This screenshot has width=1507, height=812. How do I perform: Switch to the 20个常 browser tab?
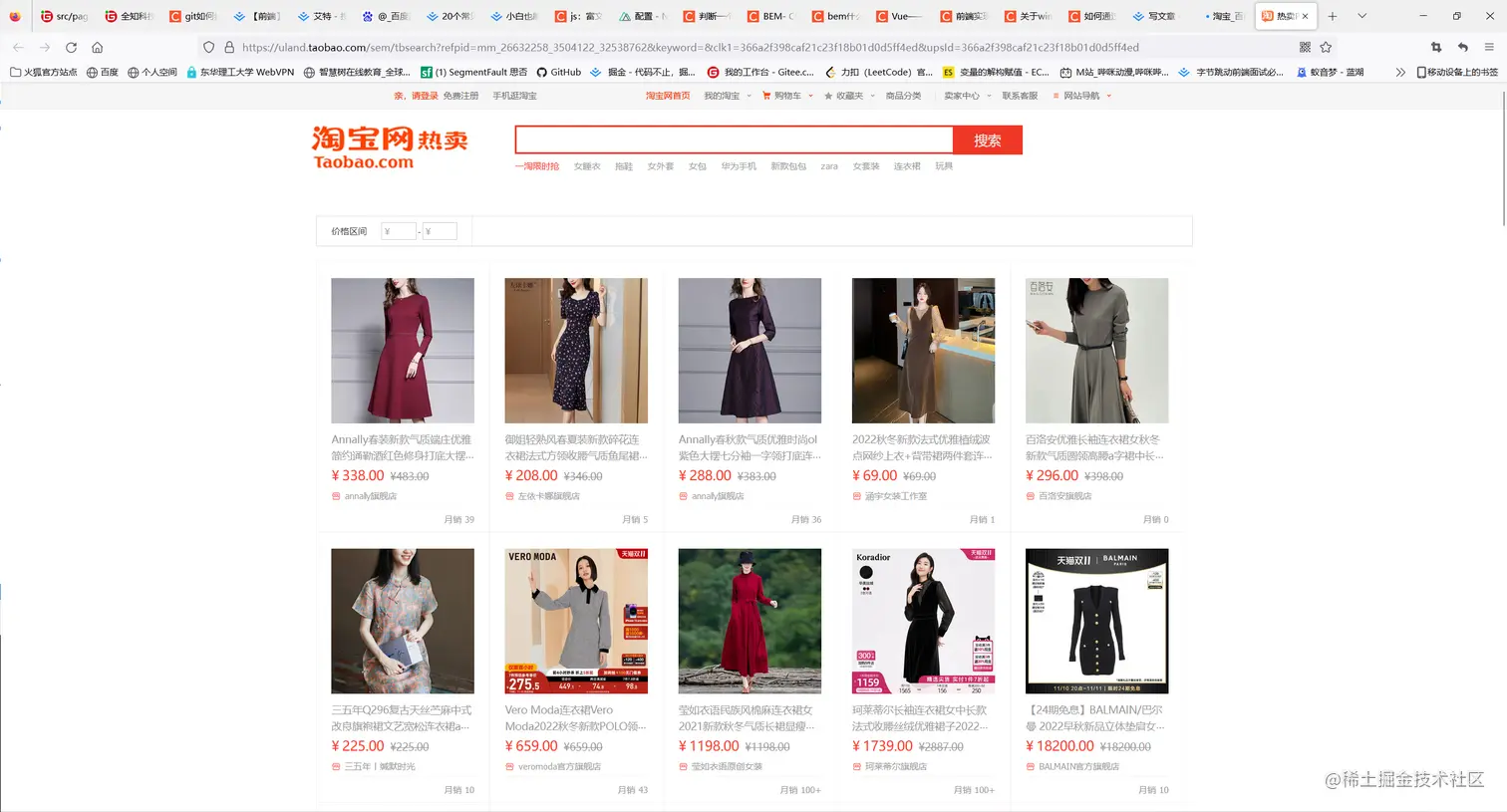tap(451, 16)
